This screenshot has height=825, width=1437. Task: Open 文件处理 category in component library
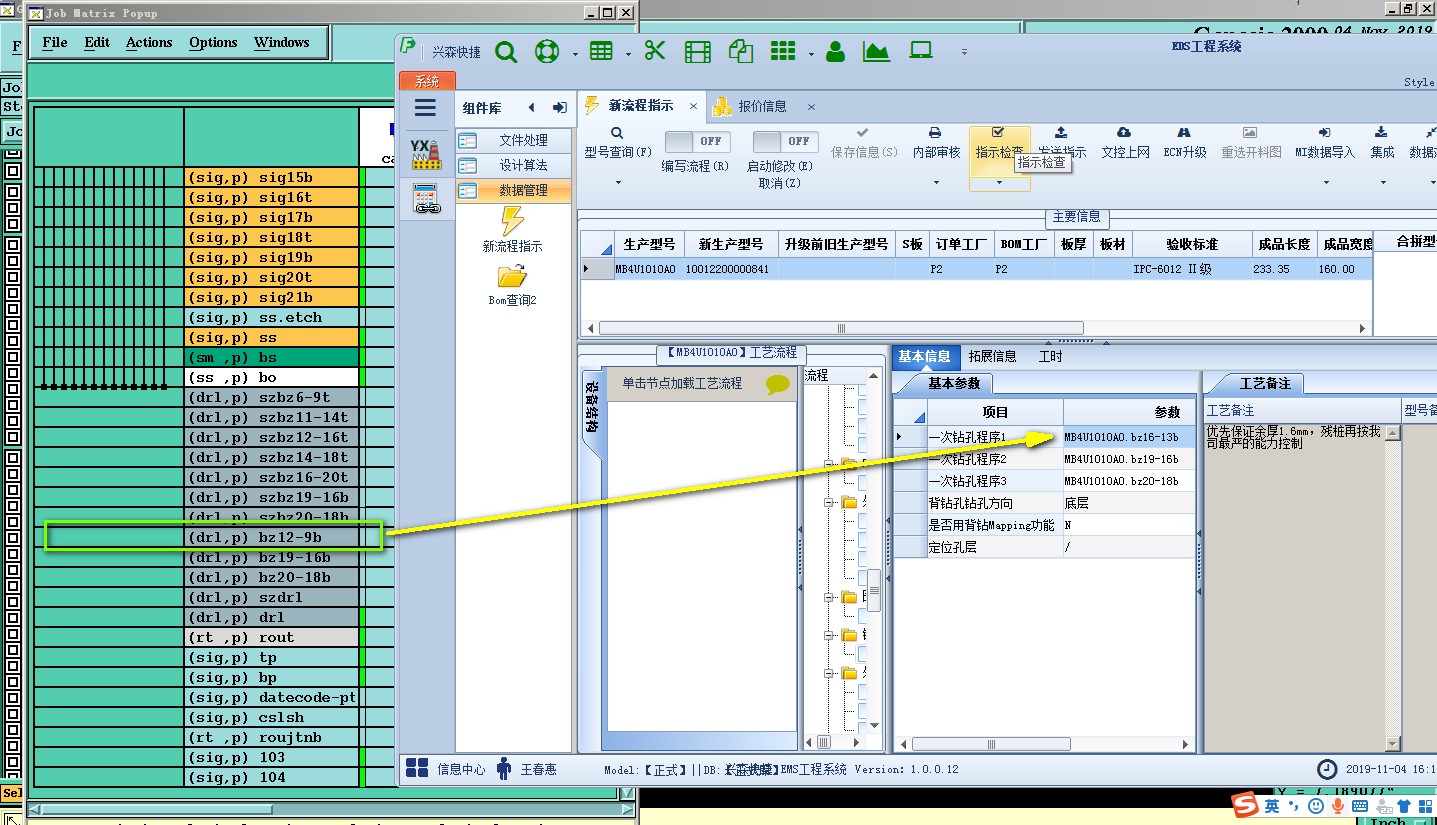(514, 140)
